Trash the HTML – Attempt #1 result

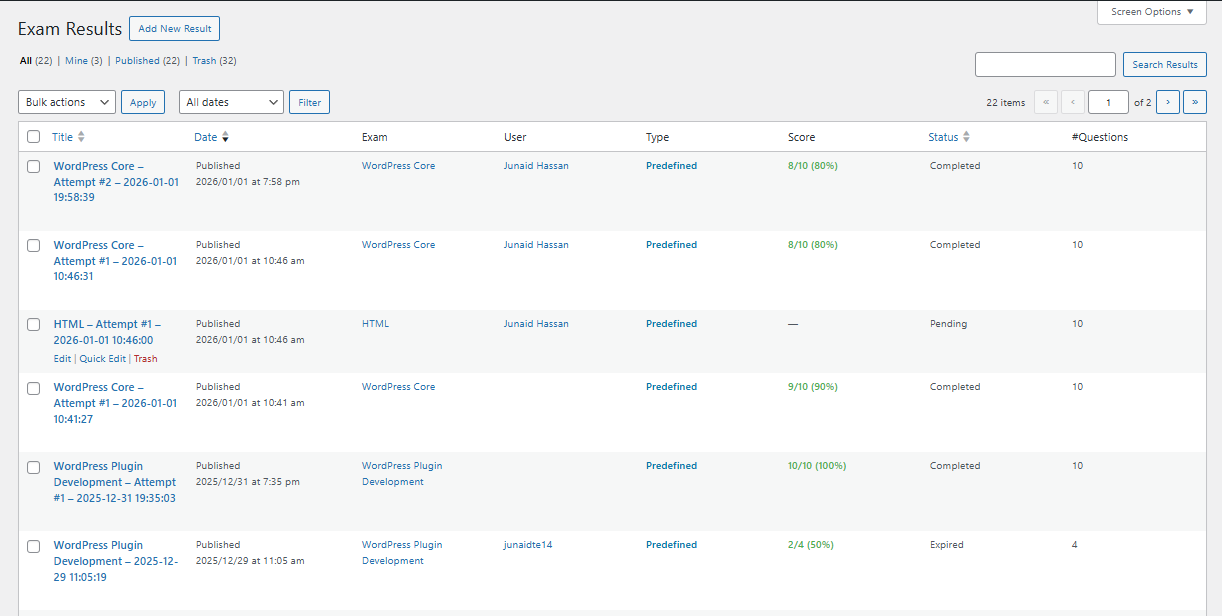145,359
